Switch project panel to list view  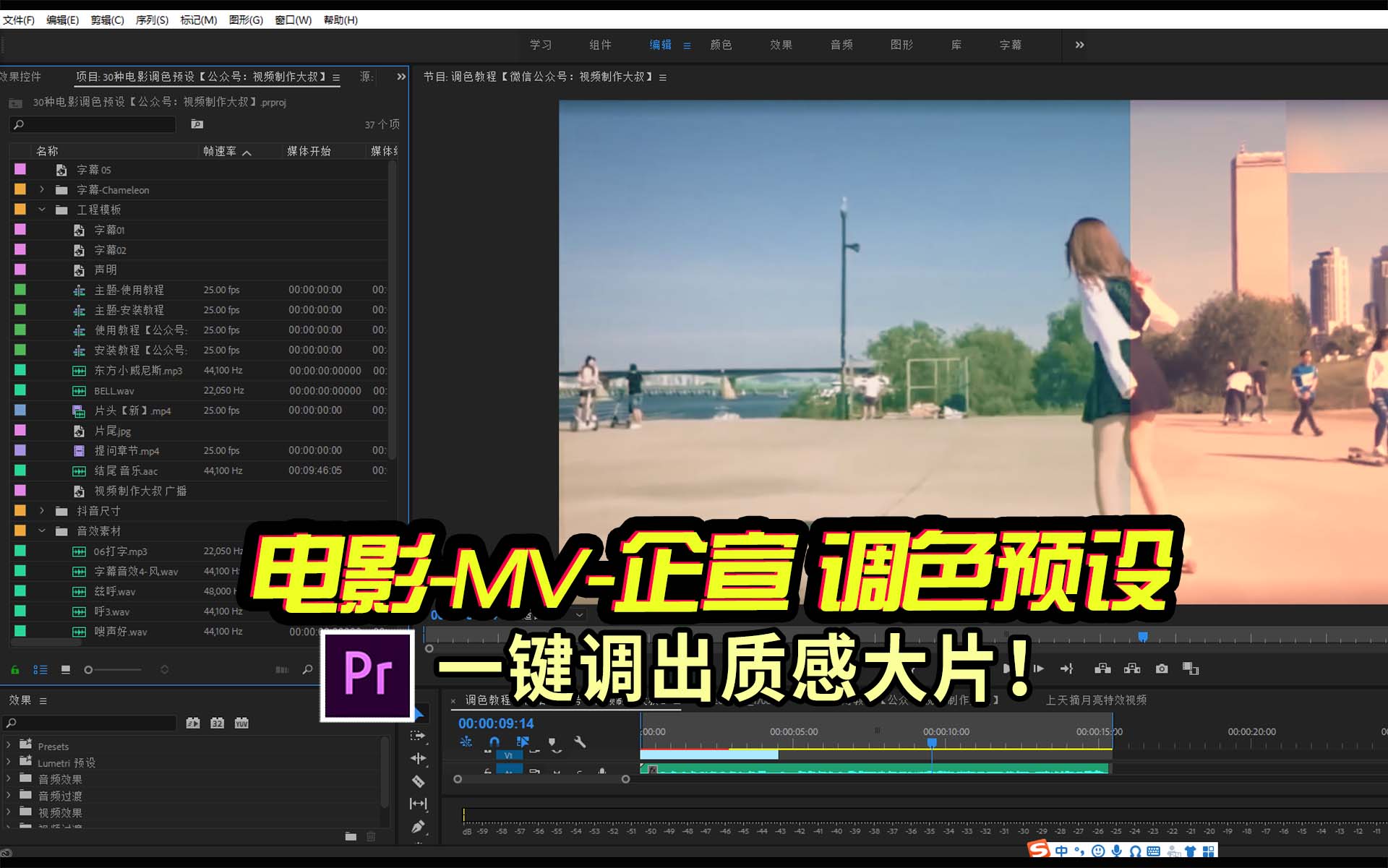coord(40,670)
